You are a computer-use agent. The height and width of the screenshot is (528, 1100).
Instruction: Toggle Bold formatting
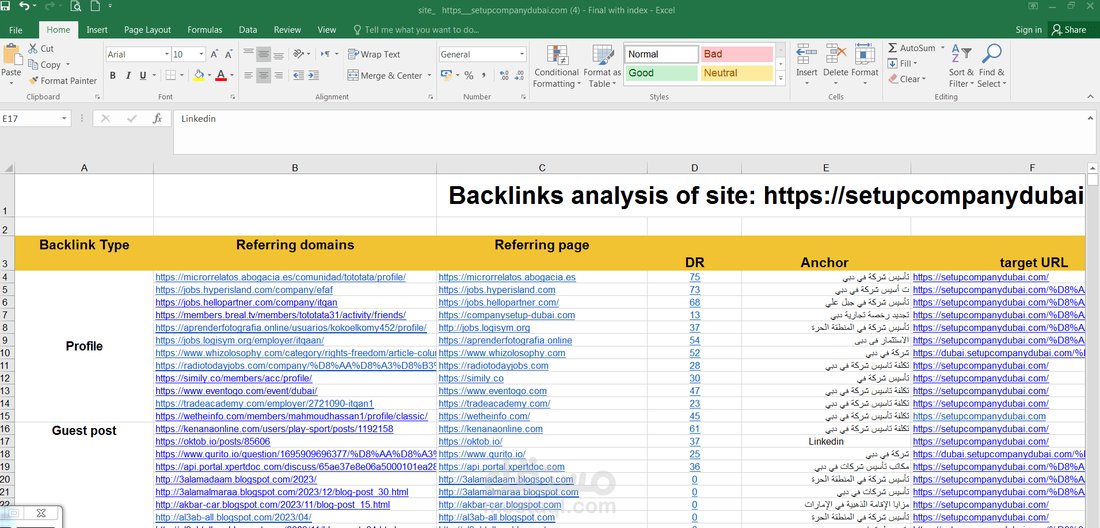(x=113, y=75)
